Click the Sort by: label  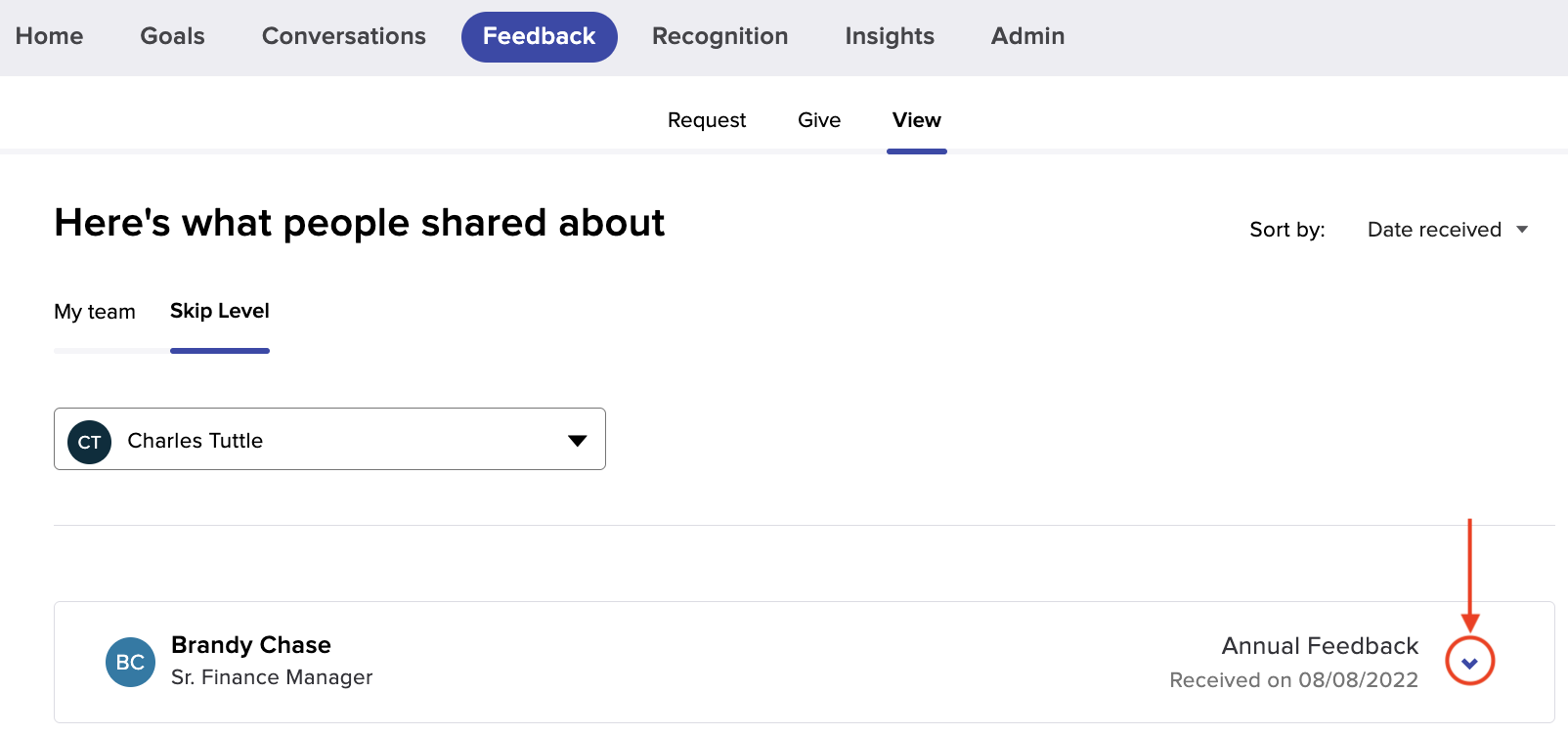click(x=1287, y=230)
